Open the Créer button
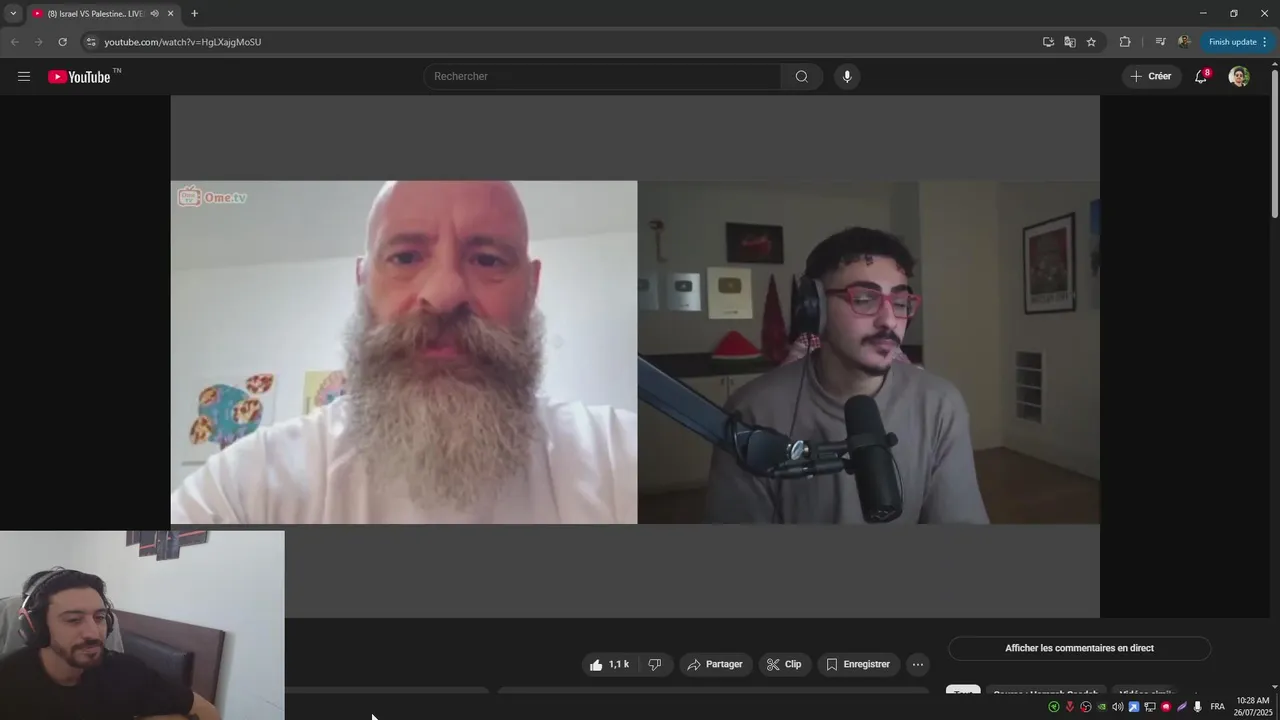The image size is (1280, 720). pyautogui.click(x=1151, y=76)
